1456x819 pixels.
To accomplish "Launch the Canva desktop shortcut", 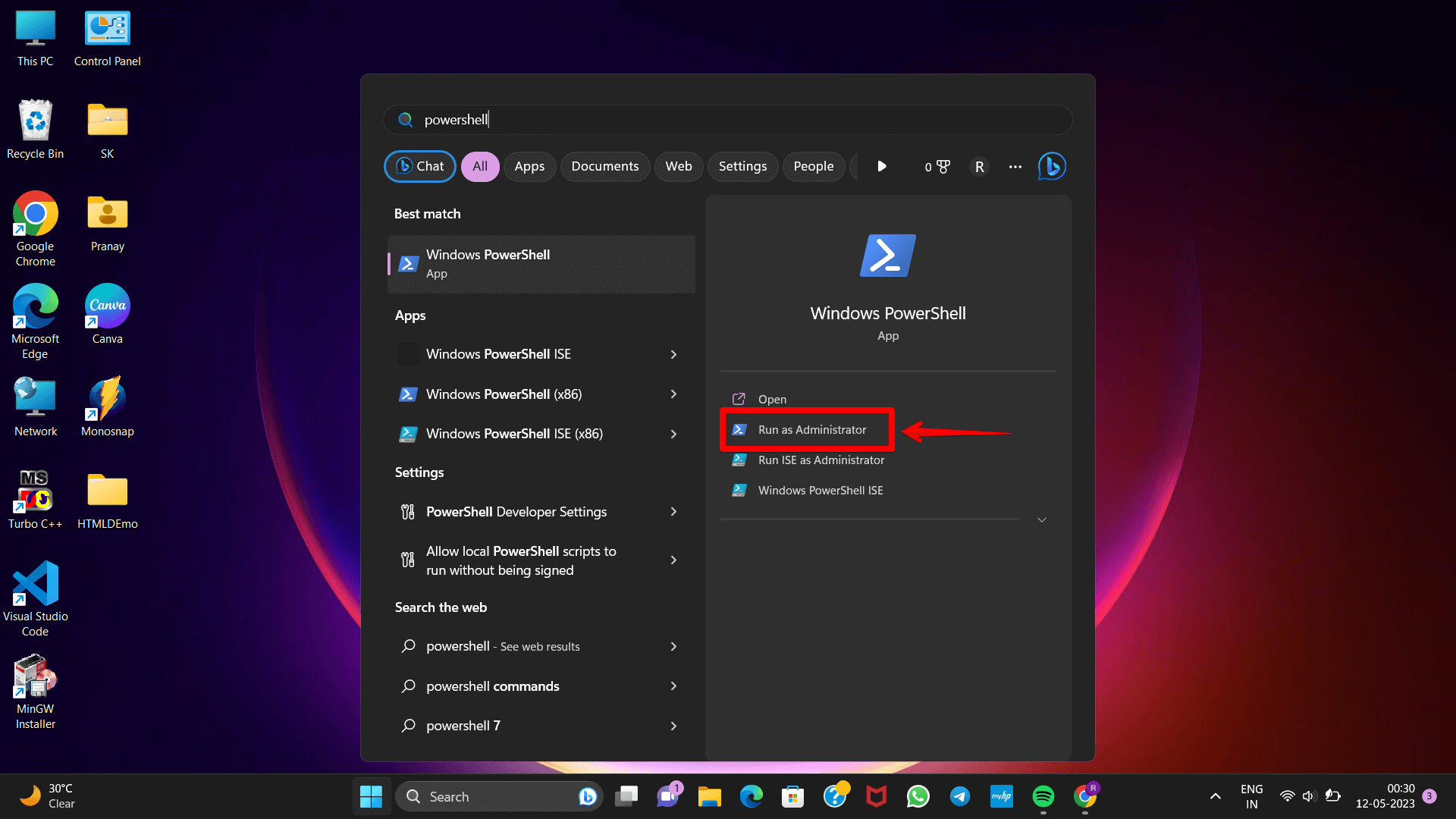I will (107, 314).
